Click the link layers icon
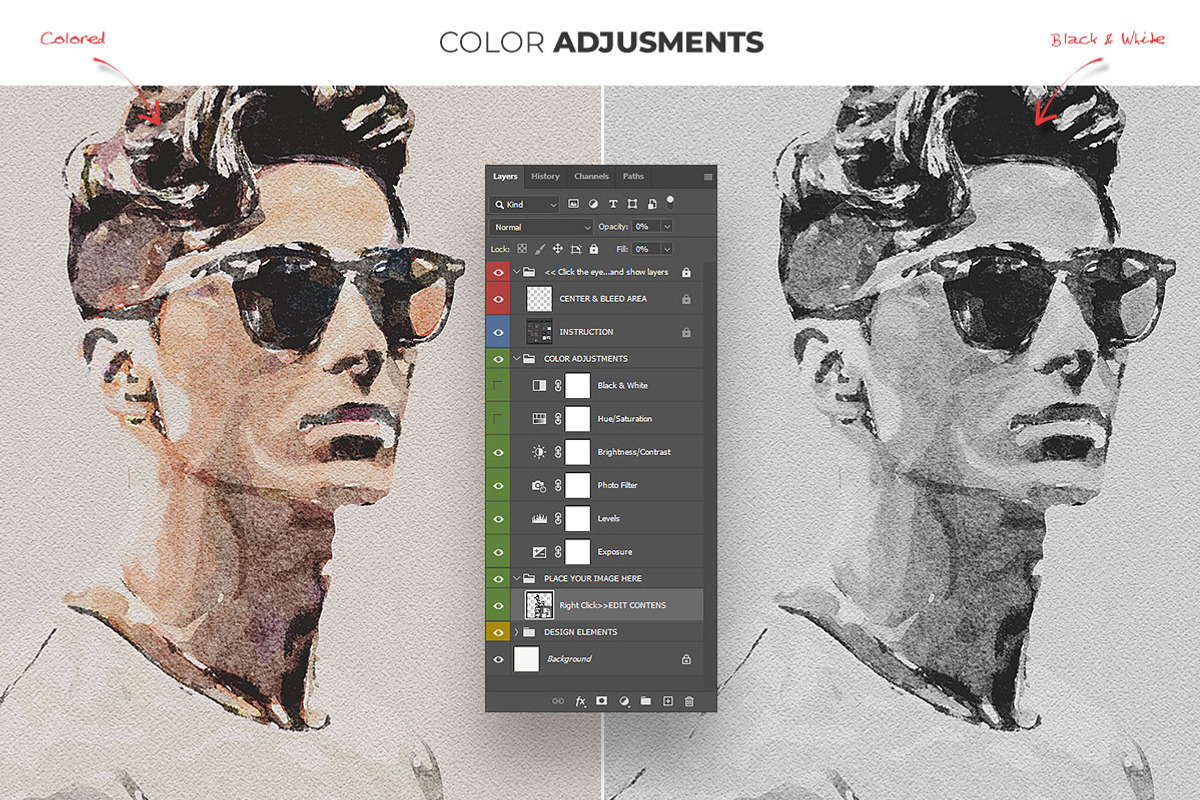Screen dimensions: 1200x800 (558, 702)
